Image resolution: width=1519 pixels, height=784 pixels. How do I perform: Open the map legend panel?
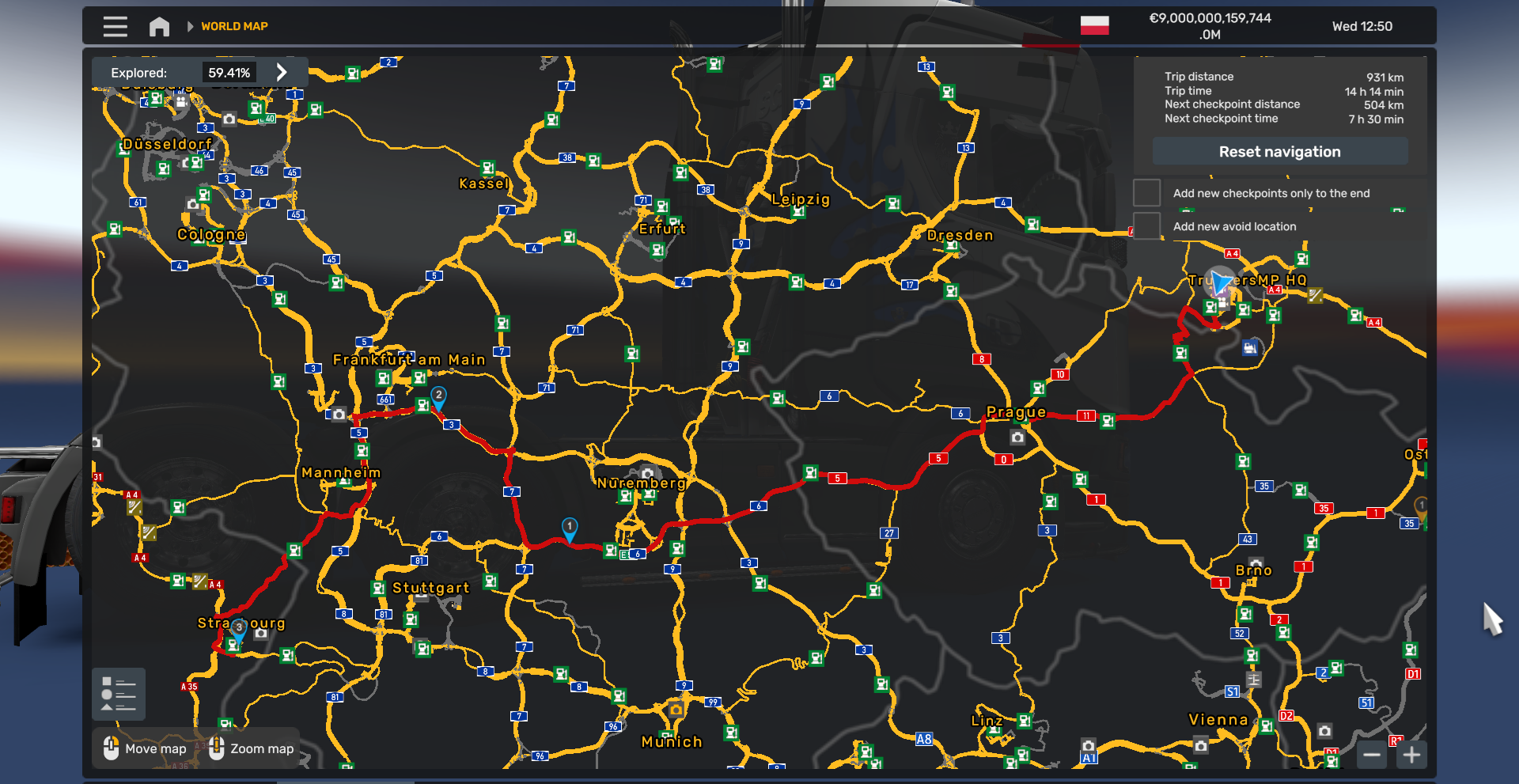tap(118, 694)
